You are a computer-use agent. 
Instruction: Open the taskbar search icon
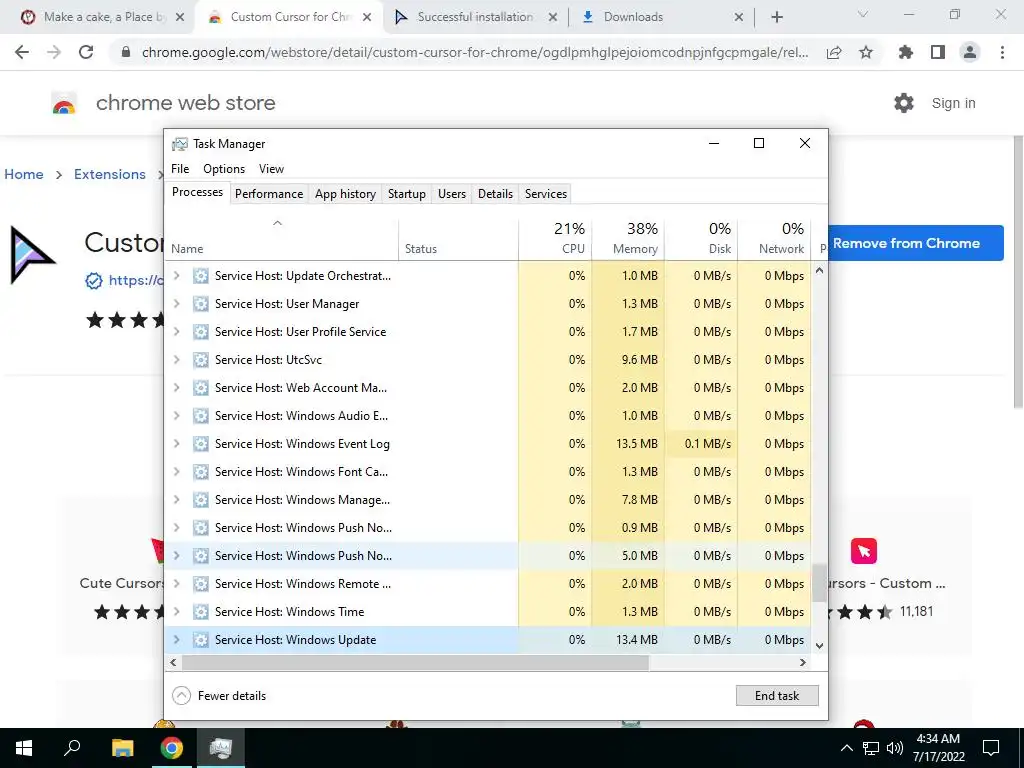[x=72, y=748]
